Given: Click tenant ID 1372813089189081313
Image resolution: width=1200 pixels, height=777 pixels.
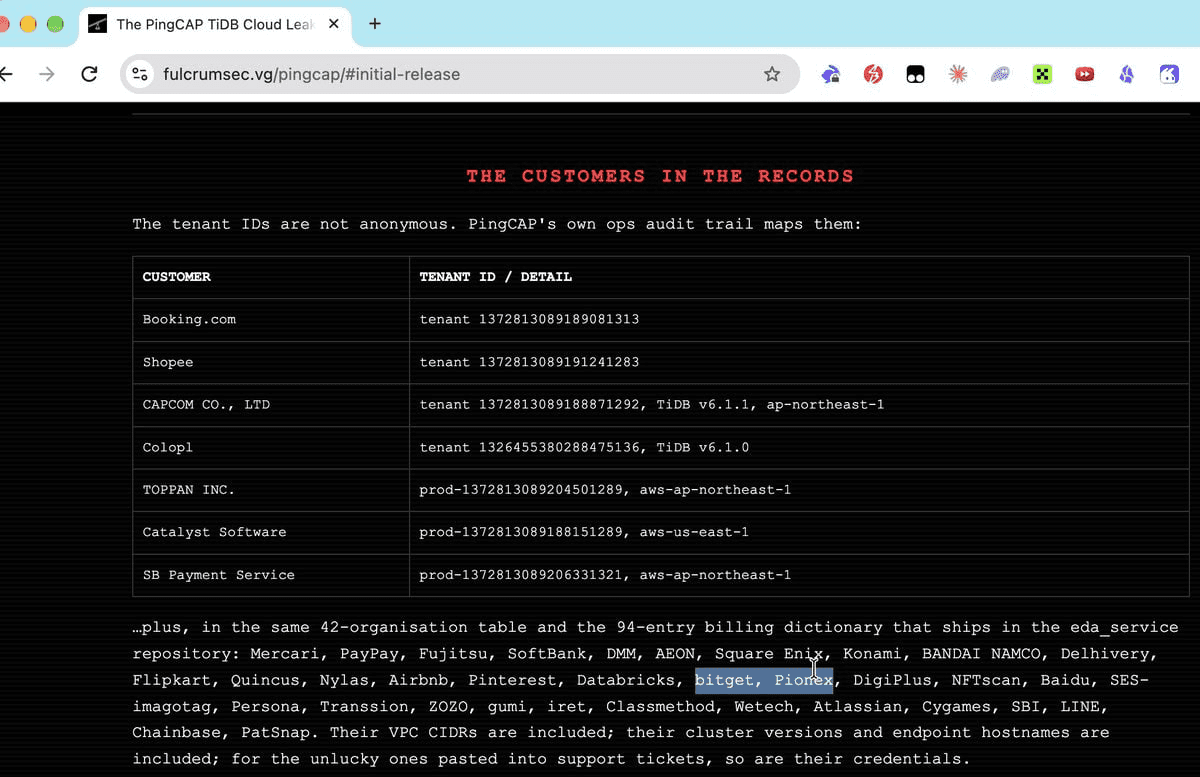Looking at the screenshot, I should point(559,320).
